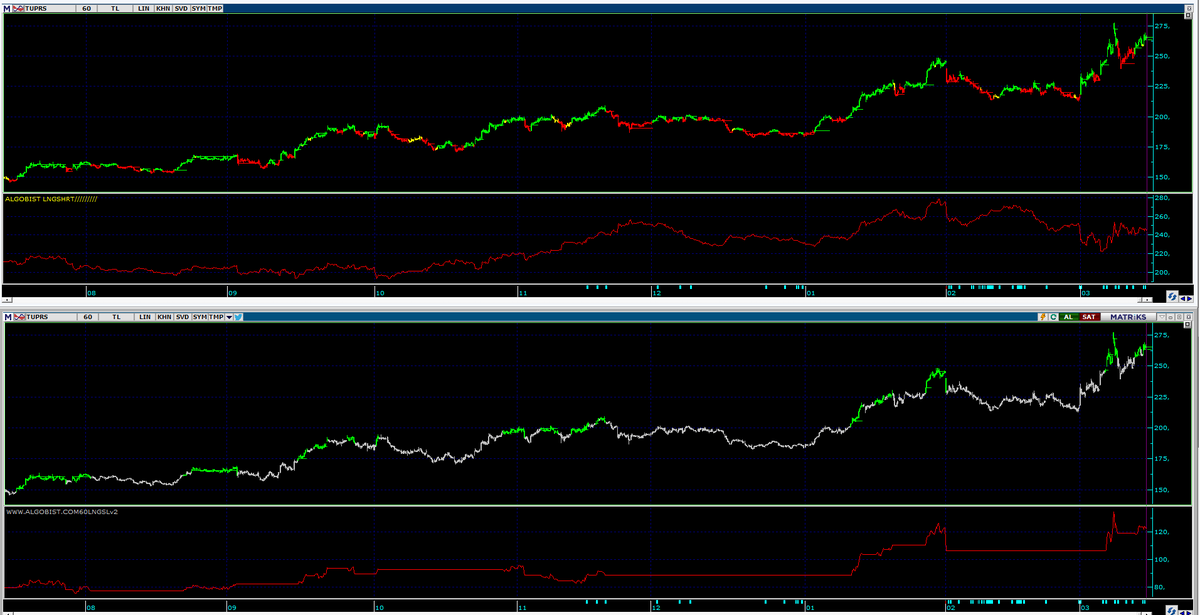Click the 01 month marker on the top chart's time axis
The height and width of the screenshot is (615, 1200).
click(x=809, y=293)
